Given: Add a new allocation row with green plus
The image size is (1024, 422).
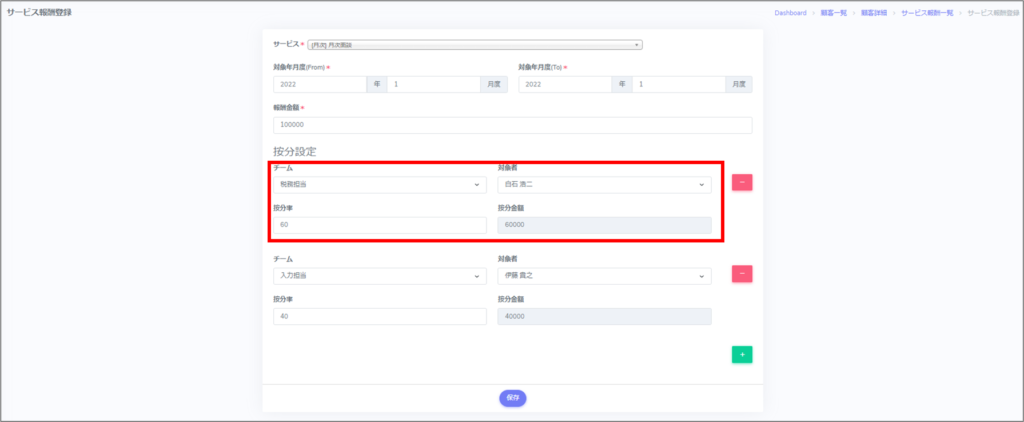Looking at the screenshot, I should (742, 354).
